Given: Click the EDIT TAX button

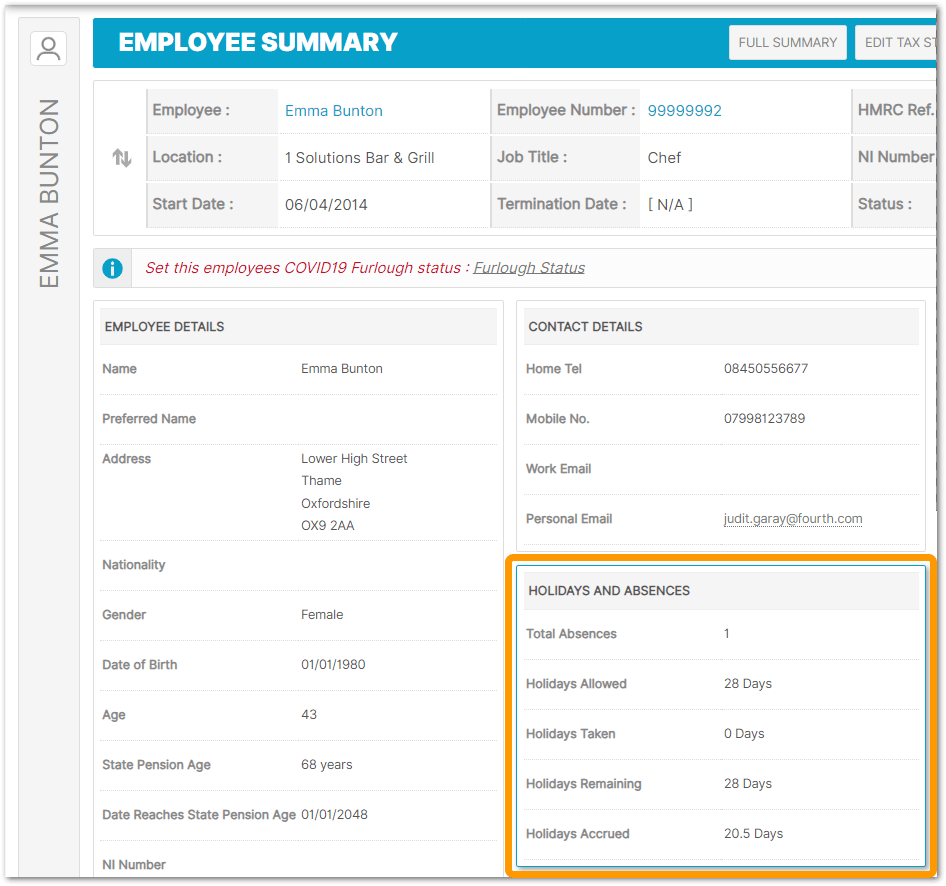Looking at the screenshot, I should [898, 42].
